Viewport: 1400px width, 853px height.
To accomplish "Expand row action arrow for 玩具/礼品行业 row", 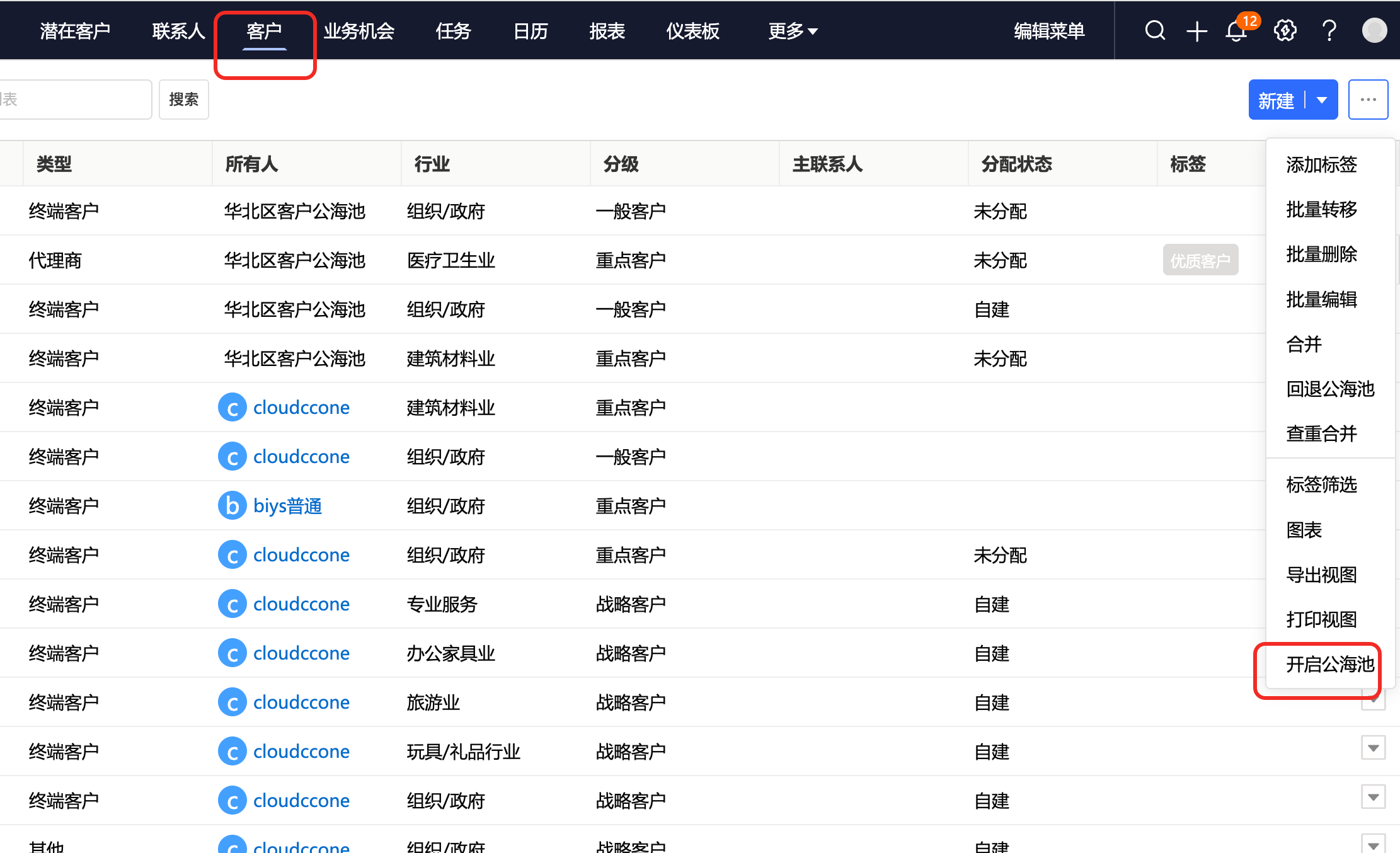I will pyautogui.click(x=1373, y=748).
